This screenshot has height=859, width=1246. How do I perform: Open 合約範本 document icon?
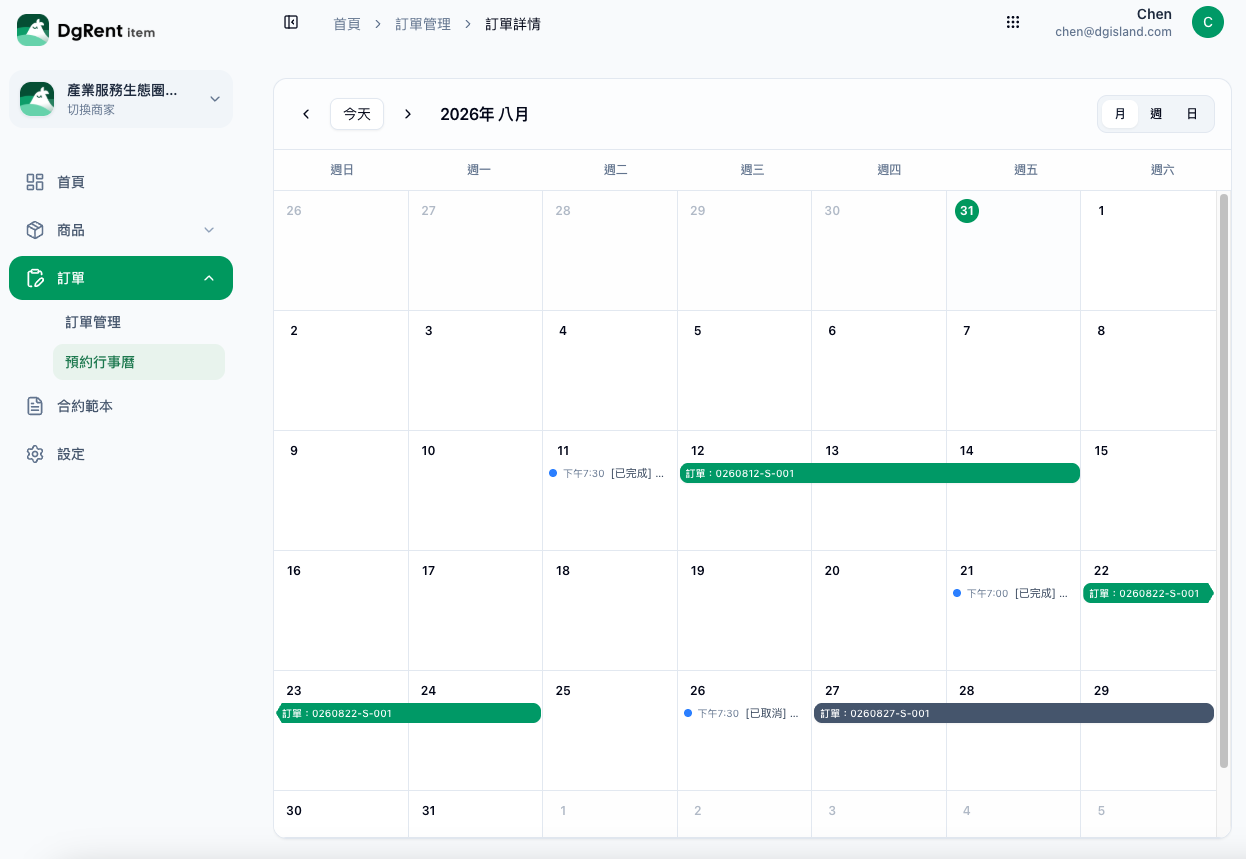(x=35, y=406)
